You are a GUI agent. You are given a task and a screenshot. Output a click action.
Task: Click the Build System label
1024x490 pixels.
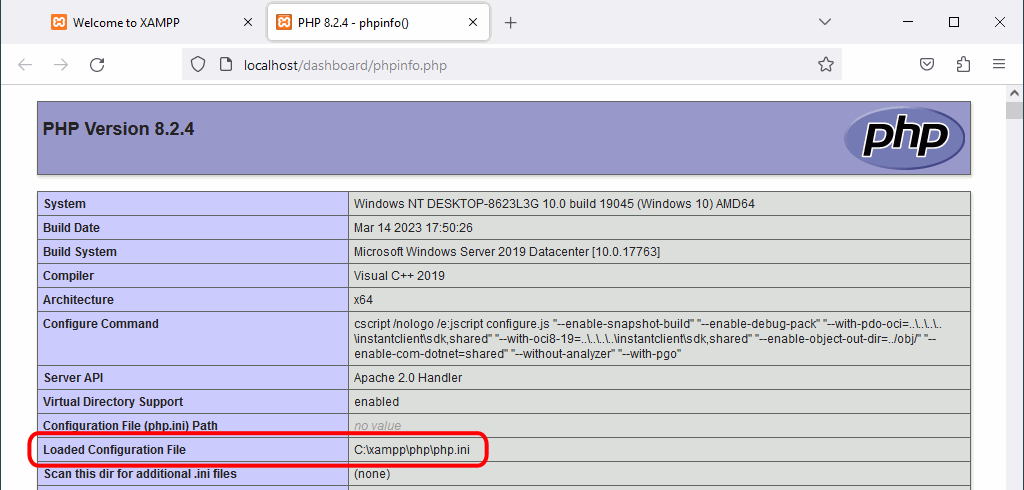coord(80,252)
